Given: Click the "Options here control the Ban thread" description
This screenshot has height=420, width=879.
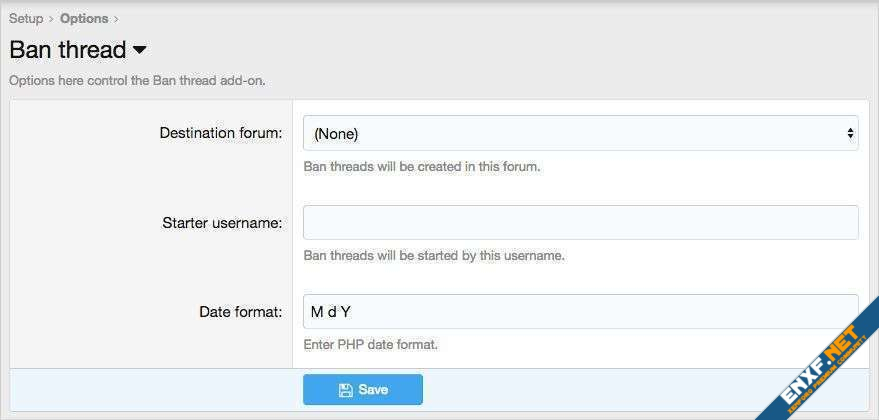Looking at the screenshot, I should [137, 80].
